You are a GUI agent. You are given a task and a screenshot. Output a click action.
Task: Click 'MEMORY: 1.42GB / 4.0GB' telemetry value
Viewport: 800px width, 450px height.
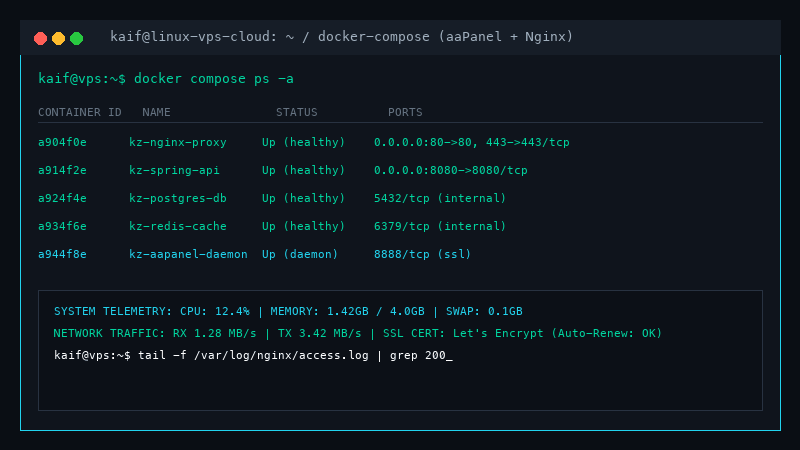pos(347,311)
